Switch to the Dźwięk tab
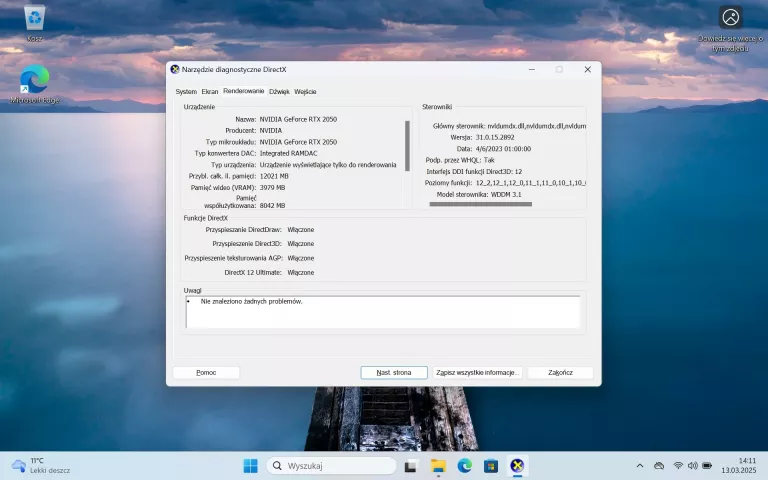The image size is (768, 480). click(x=279, y=92)
